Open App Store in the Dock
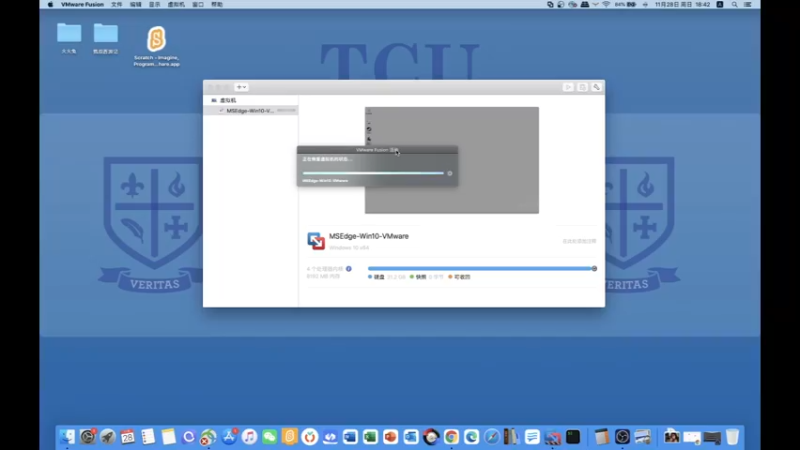The height and width of the screenshot is (450, 800). click(x=229, y=437)
